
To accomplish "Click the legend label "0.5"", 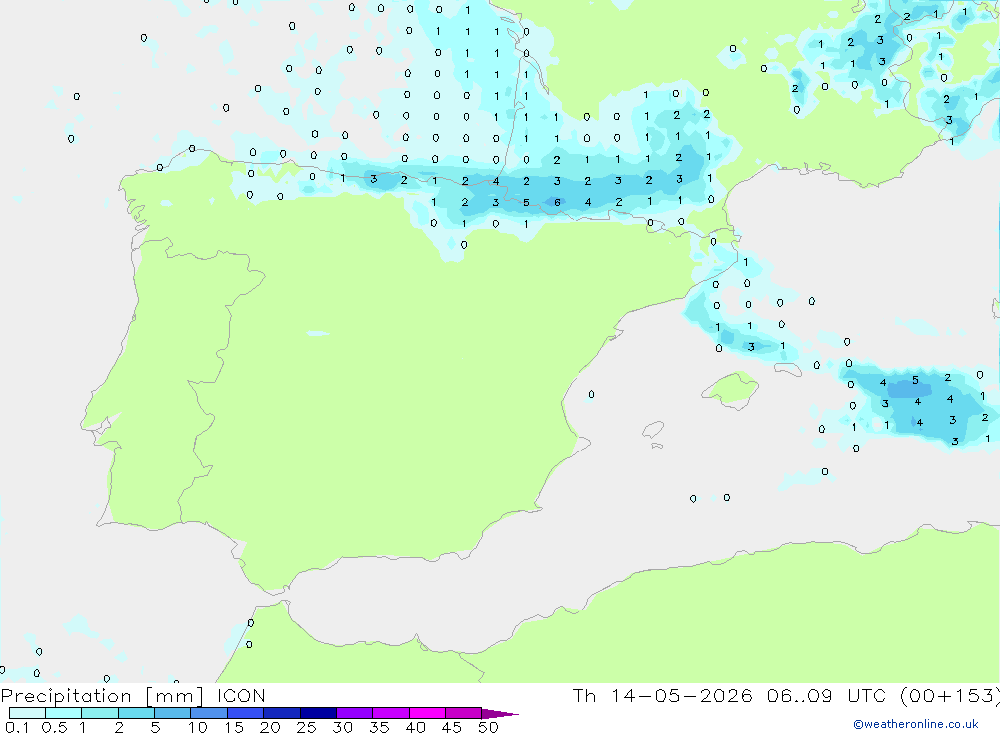I will pyautogui.click(x=54, y=727).
